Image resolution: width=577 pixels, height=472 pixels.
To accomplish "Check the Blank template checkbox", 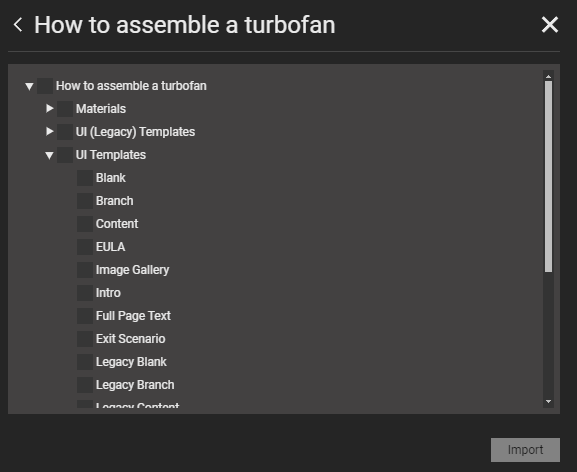I will click(85, 178).
